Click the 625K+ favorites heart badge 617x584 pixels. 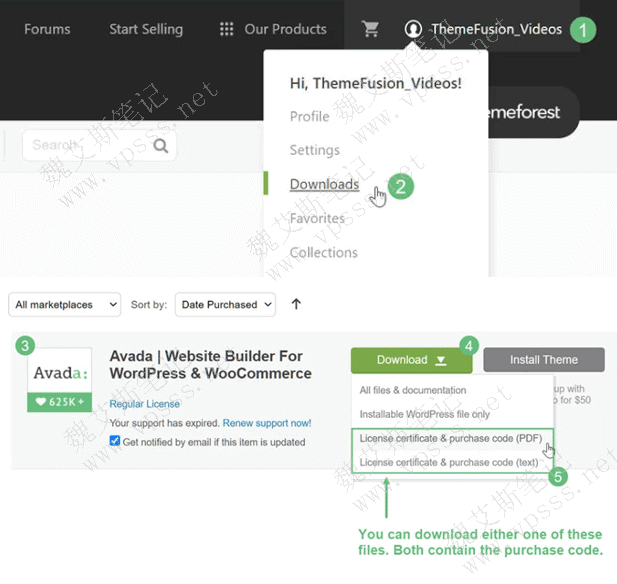pyautogui.click(x=59, y=402)
